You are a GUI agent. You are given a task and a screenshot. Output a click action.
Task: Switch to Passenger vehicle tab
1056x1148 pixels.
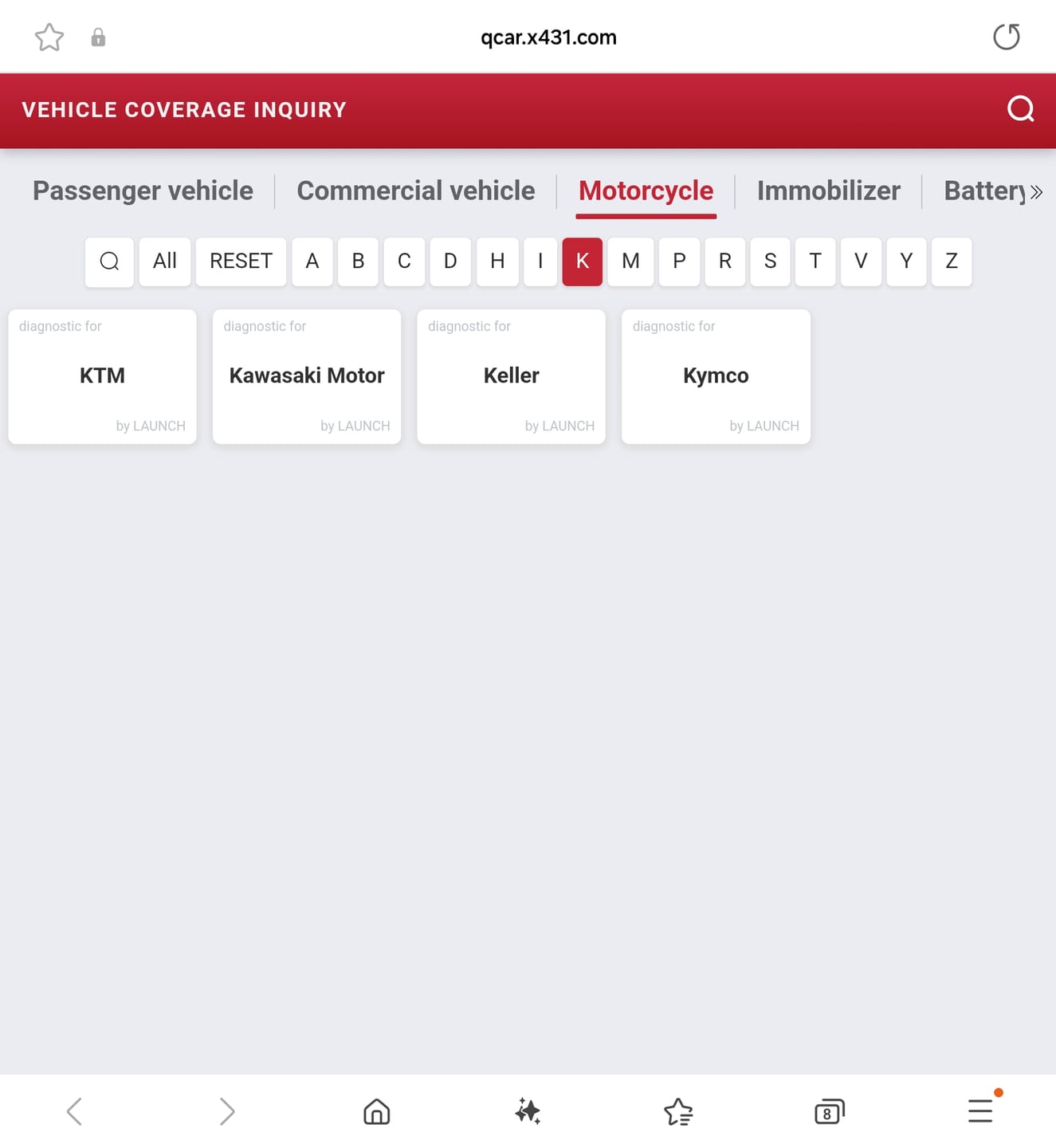(x=143, y=191)
